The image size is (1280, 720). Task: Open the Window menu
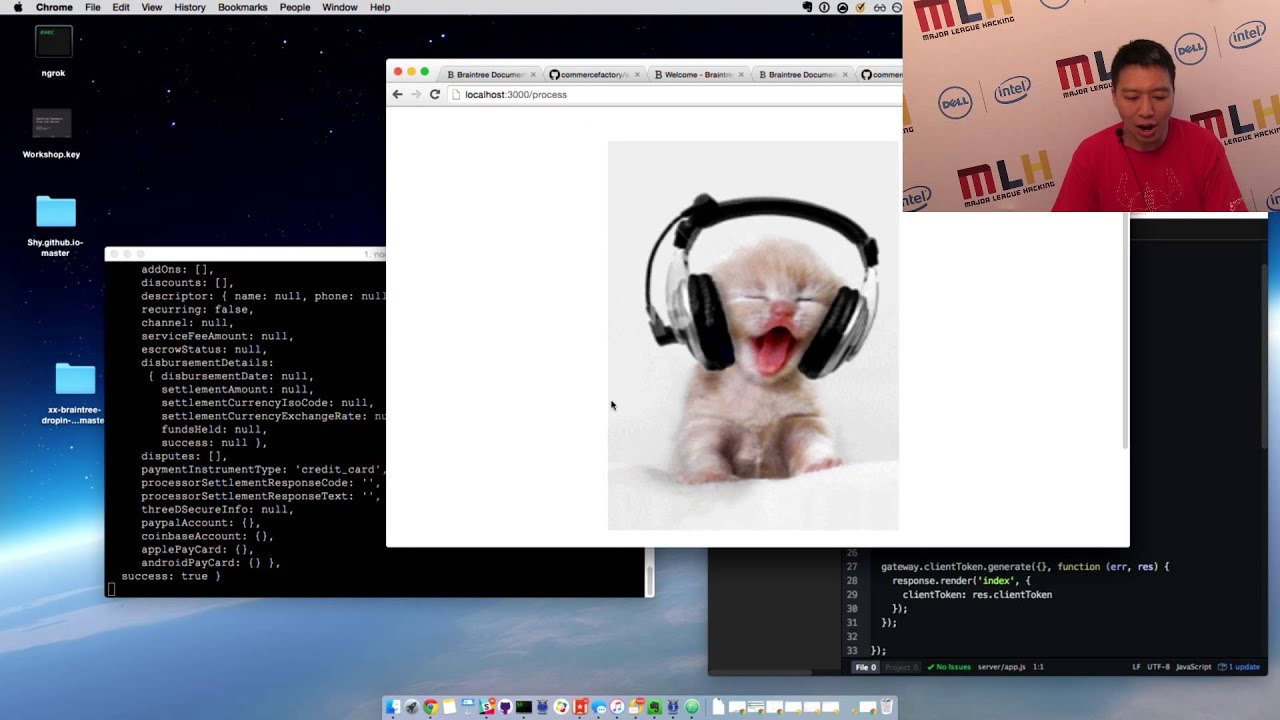click(x=340, y=7)
